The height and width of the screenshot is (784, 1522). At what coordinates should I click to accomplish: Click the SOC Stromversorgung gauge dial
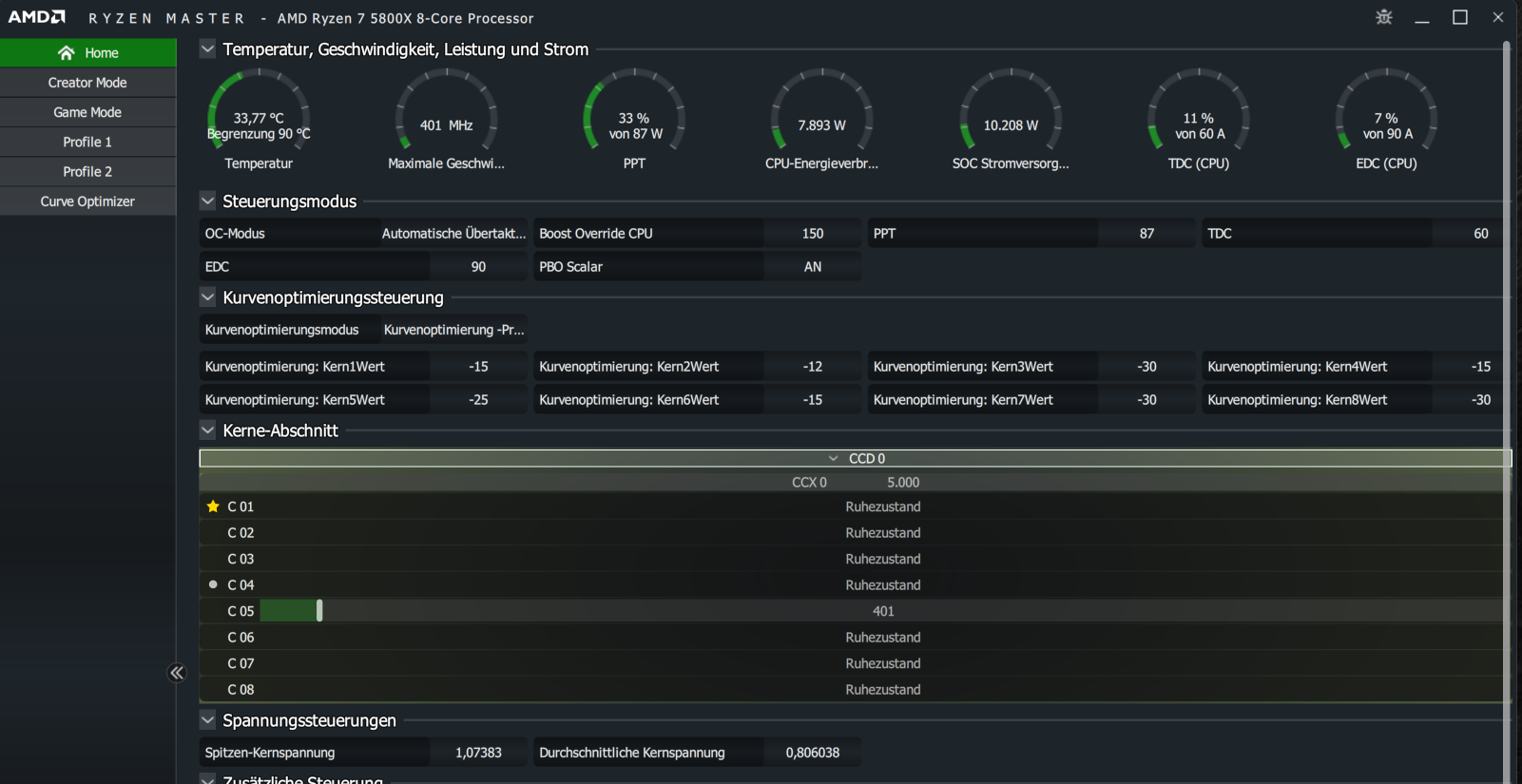coord(1011,110)
